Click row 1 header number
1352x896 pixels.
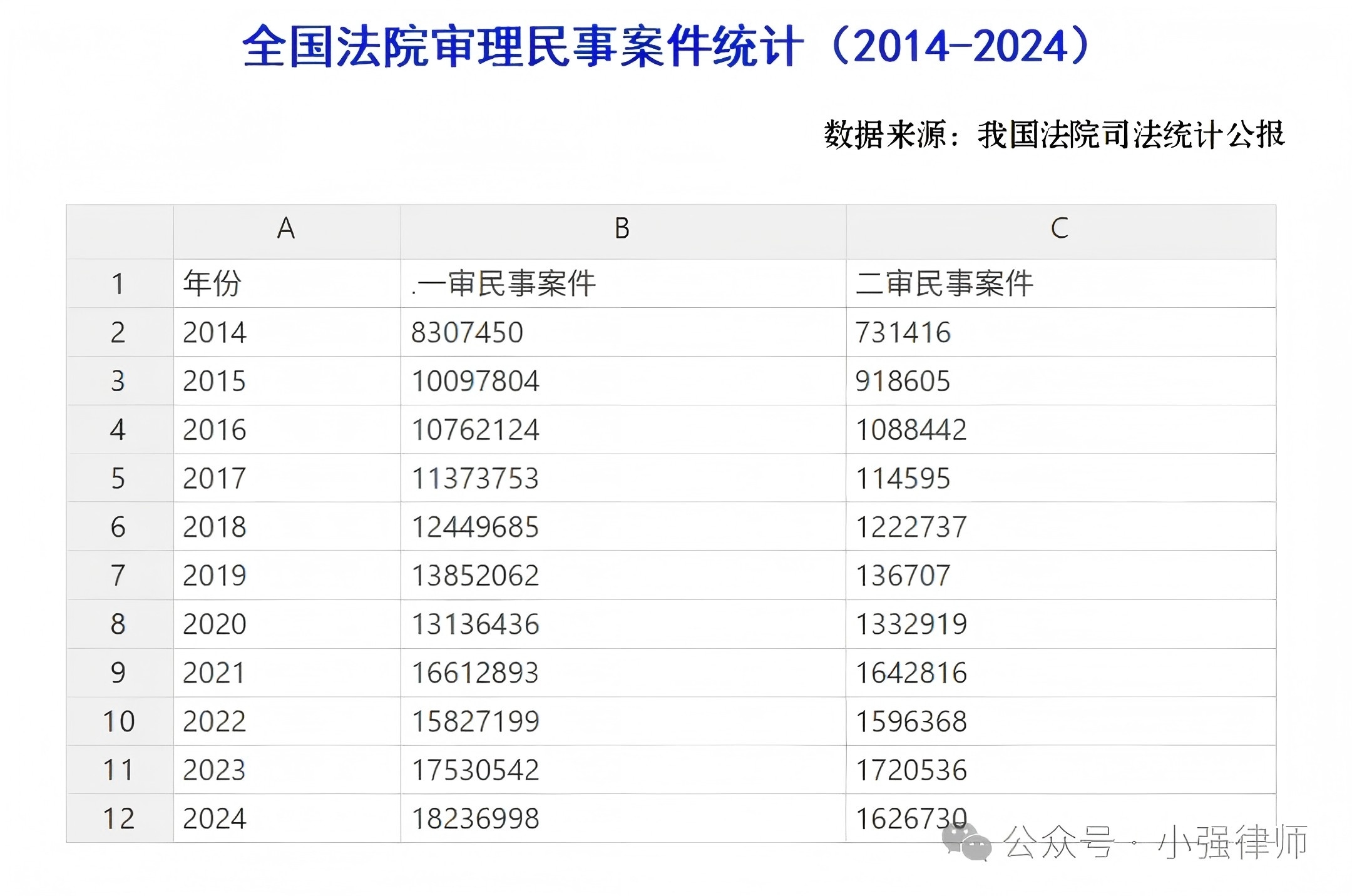click(x=118, y=284)
